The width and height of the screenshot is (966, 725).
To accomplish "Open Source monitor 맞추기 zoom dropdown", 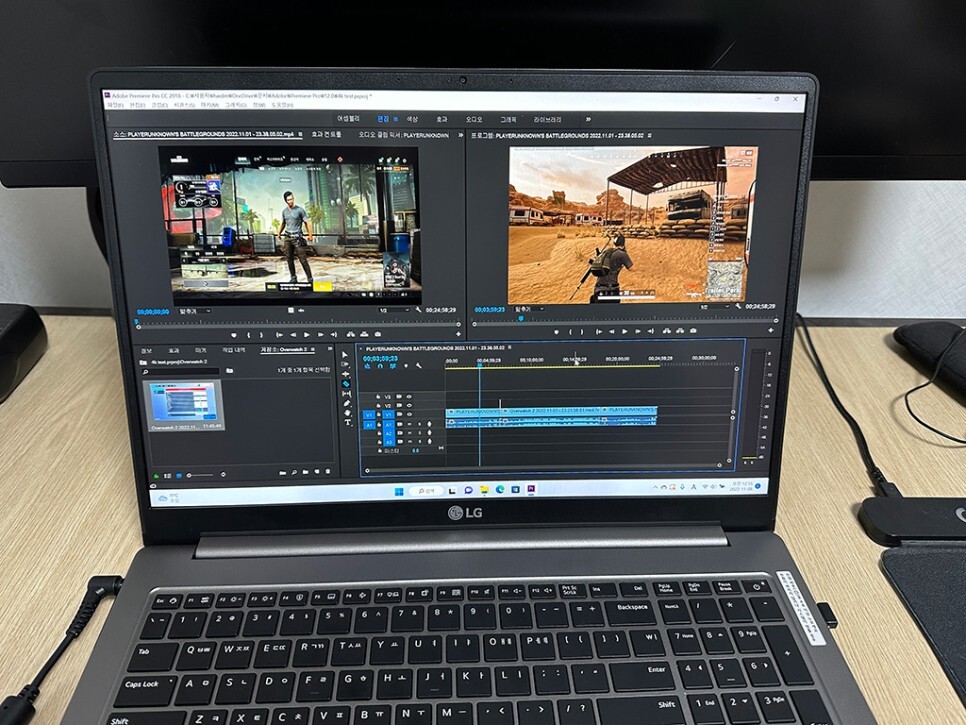I will point(195,312).
